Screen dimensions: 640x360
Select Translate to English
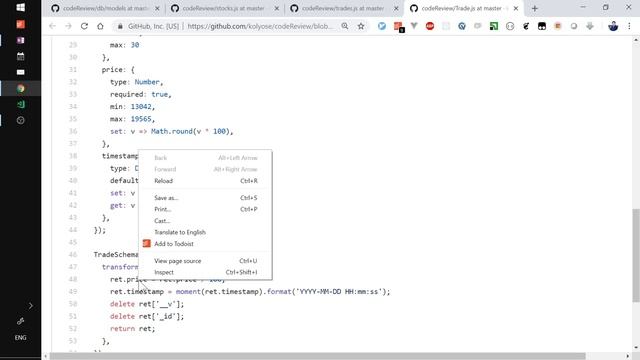pyautogui.click(x=205, y=232)
